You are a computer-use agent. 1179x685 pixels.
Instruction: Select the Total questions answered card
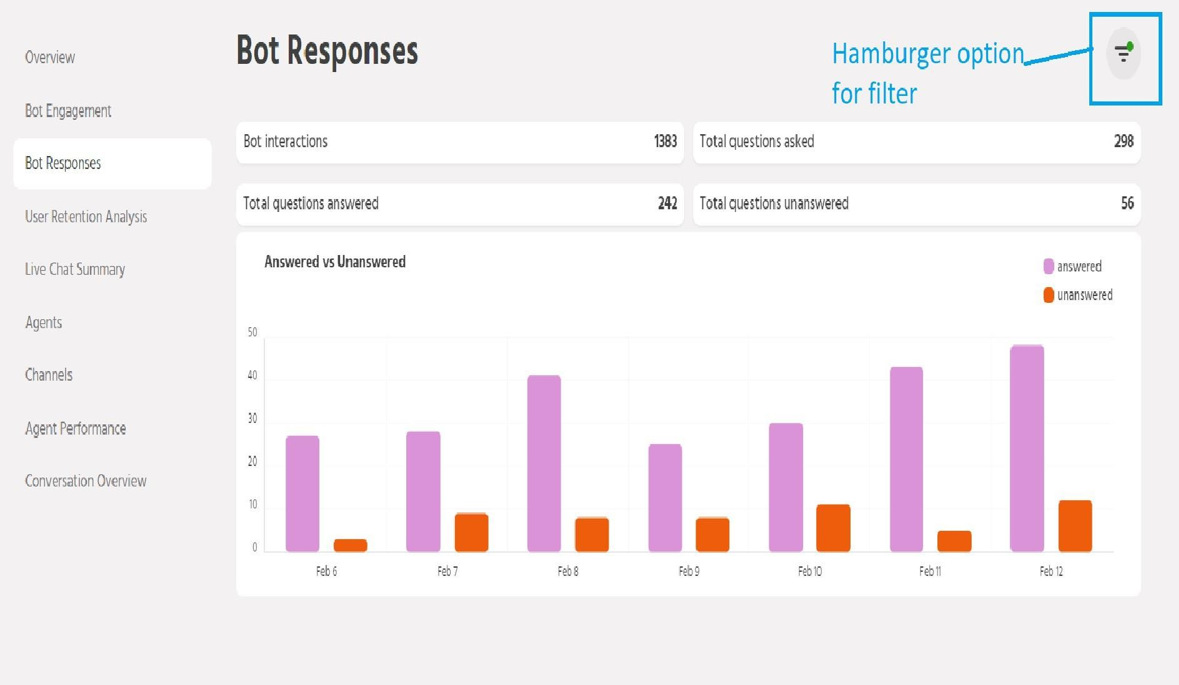pyautogui.click(x=460, y=204)
